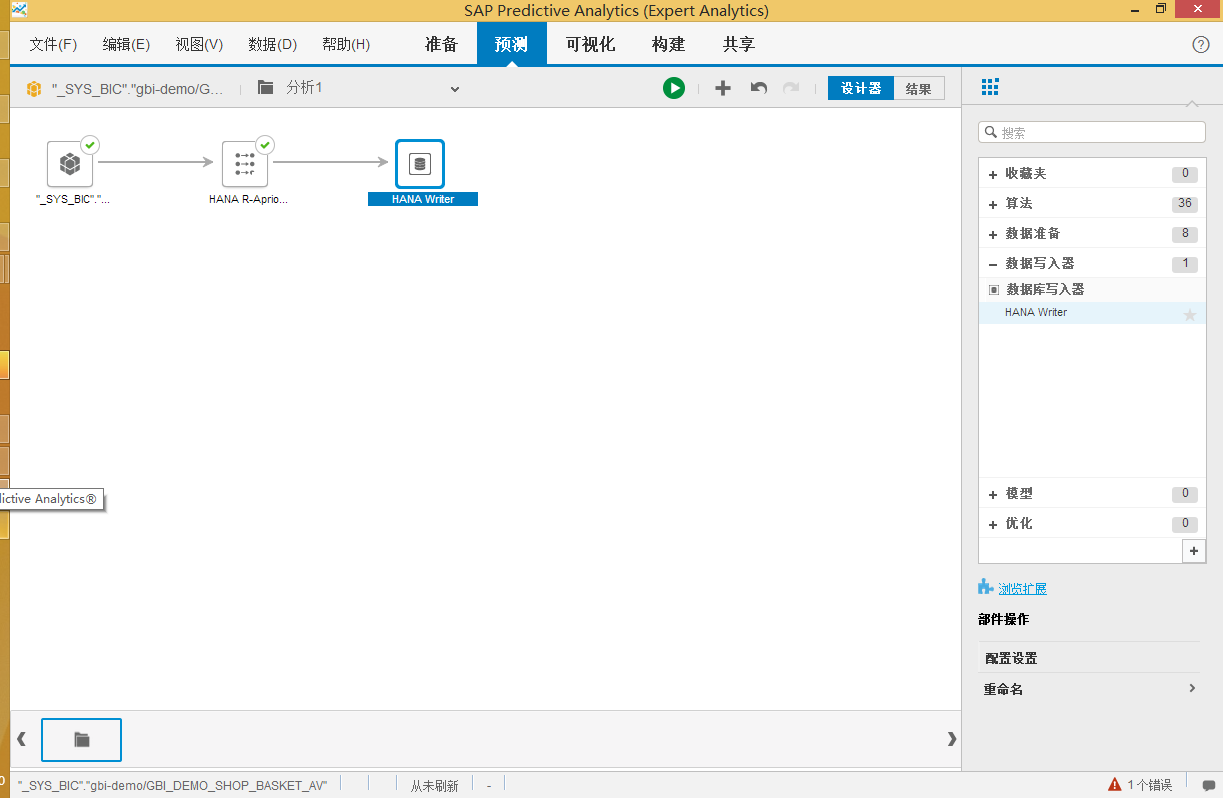Undo the last action with the undo arrow
The width and height of the screenshot is (1223, 798).
click(x=759, y=88)
